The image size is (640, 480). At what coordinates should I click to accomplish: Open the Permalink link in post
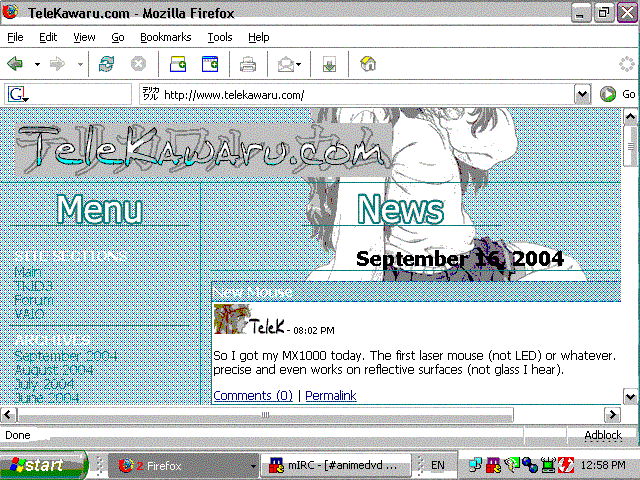coord(330,396)
